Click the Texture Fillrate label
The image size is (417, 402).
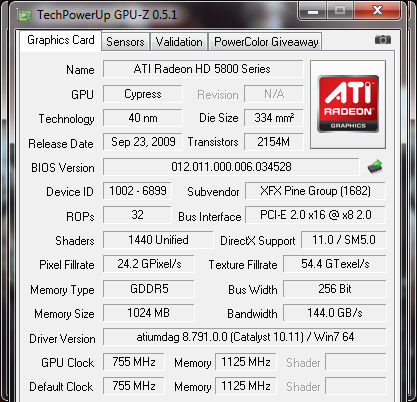[243, 265]
